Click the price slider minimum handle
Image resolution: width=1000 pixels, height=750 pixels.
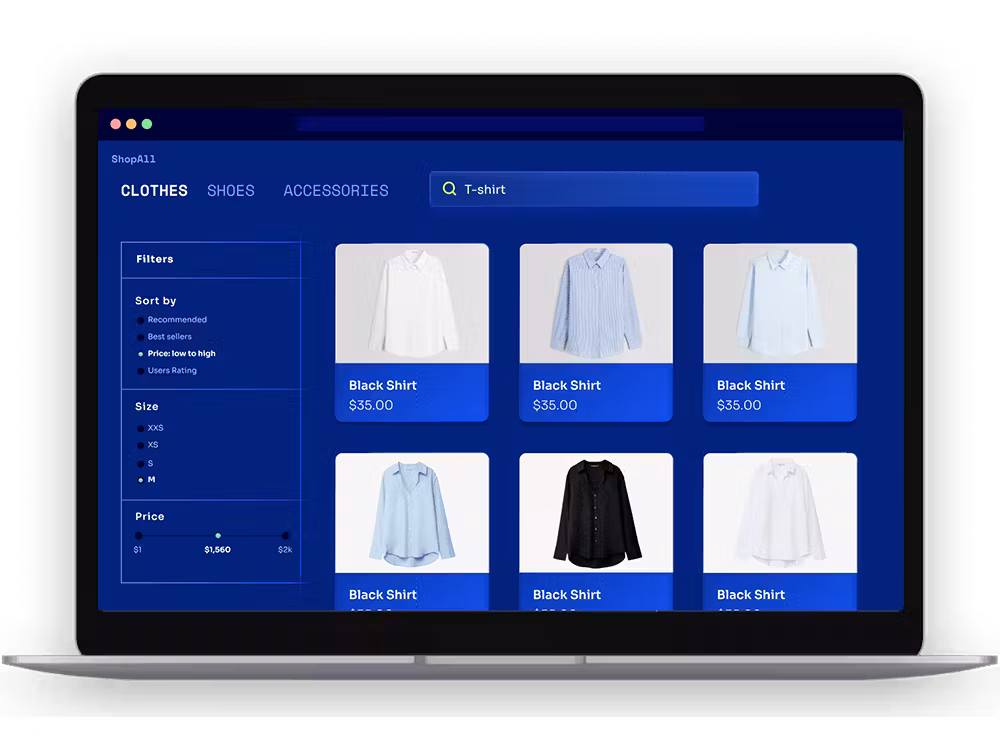click(x=139, y=536)
